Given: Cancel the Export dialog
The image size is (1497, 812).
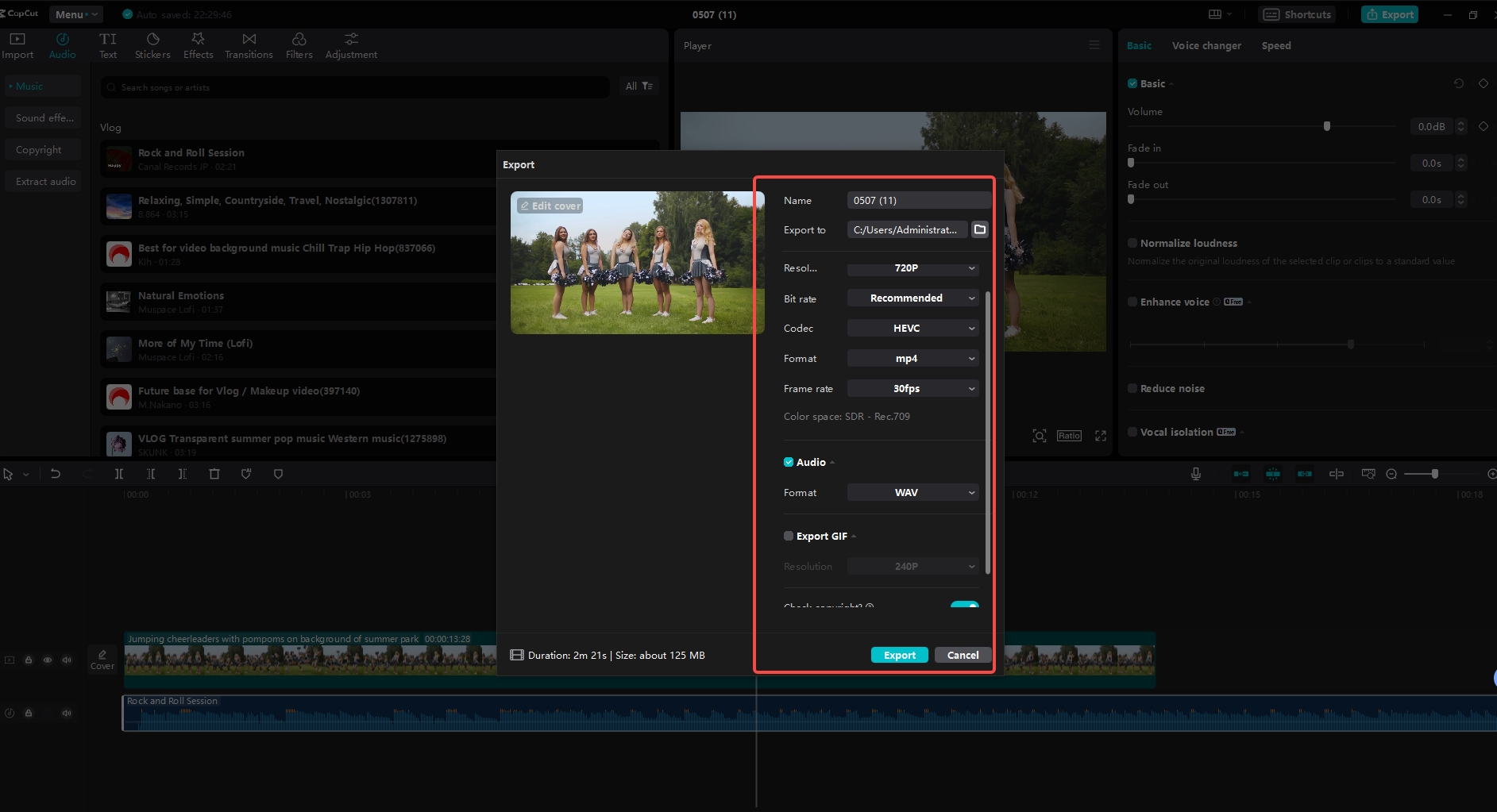Looking at the screenshot, I should tap(963, 655).
